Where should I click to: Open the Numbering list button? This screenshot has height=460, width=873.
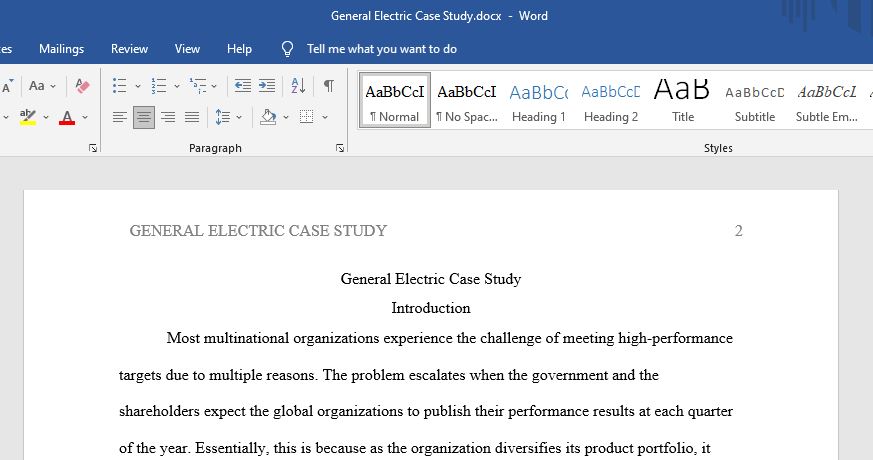[x=159, y=86]
